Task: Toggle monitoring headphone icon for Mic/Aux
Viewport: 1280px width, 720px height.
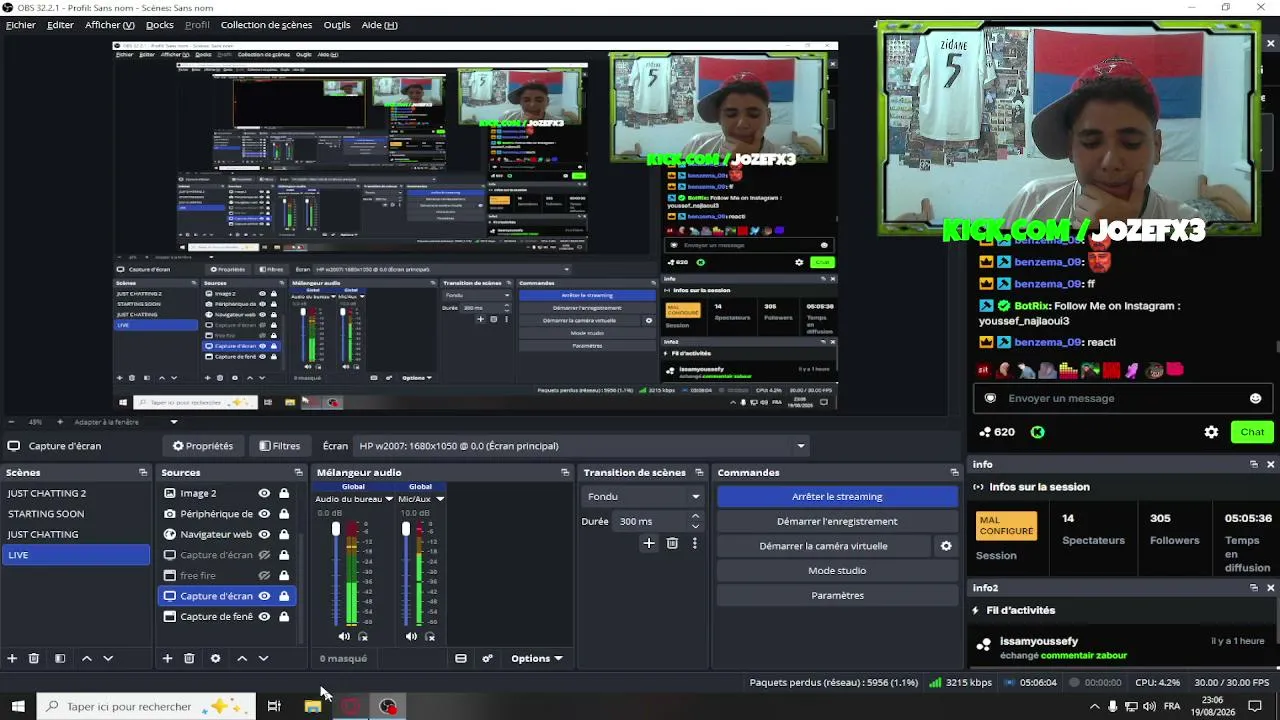Action: [430, 636]
